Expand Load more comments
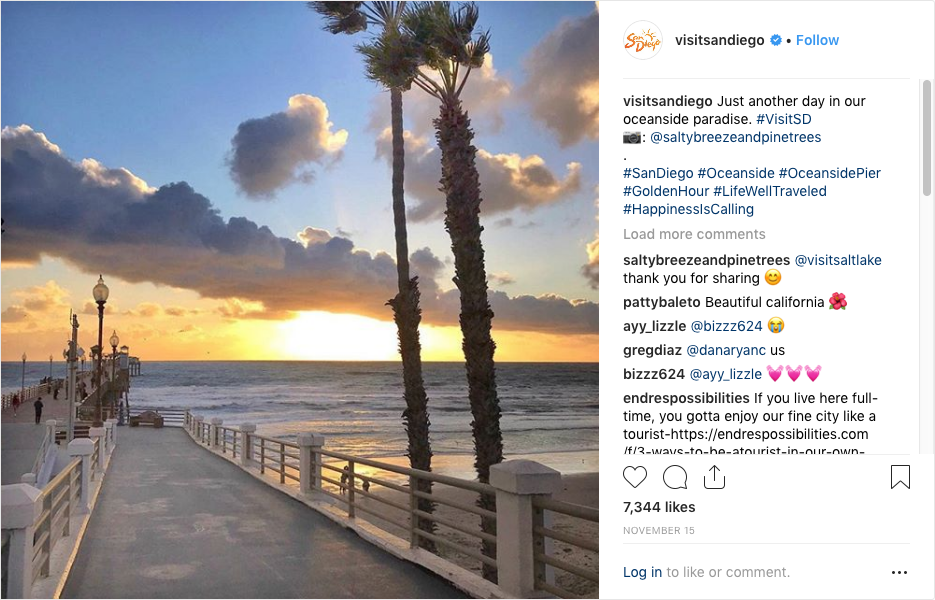The width and height of the screenshot is (935, 600). pos(694,234)
